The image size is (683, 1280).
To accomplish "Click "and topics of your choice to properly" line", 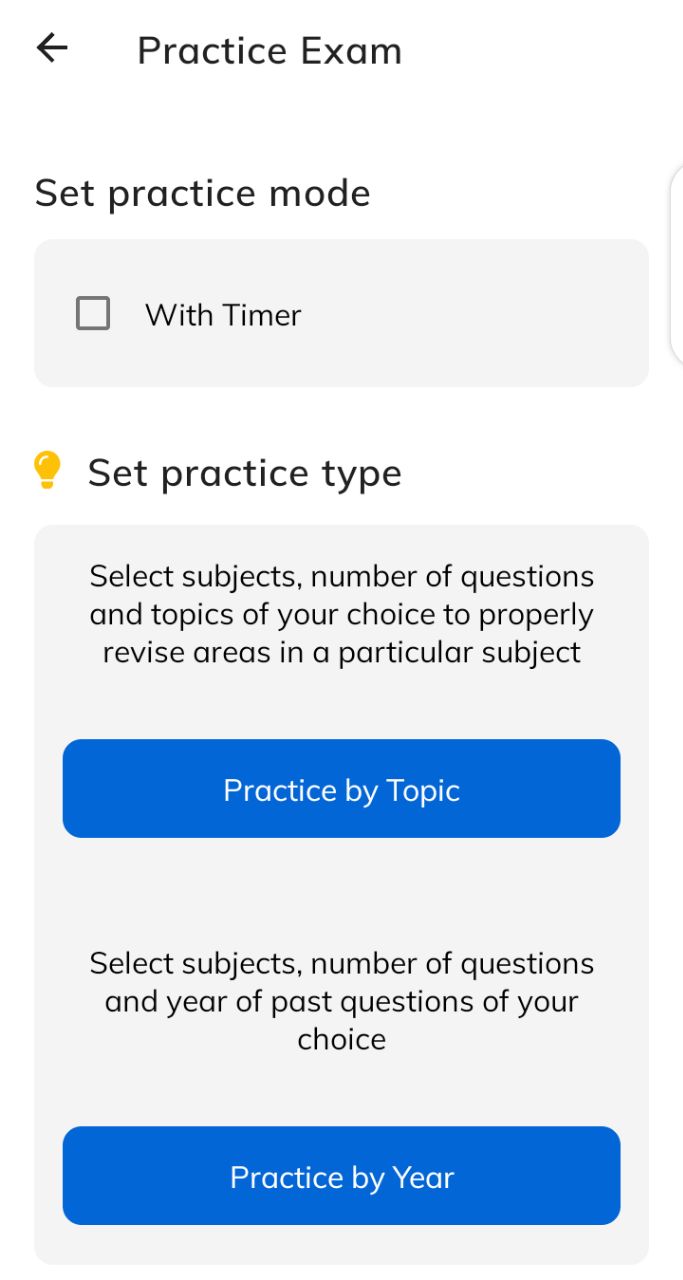I will (x=341, y=614).
